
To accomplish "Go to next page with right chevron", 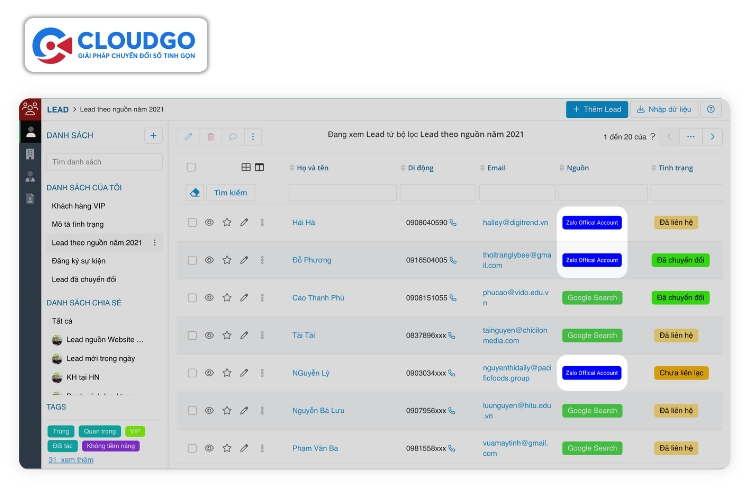I will pyautogui.click(x=712, y=137).
